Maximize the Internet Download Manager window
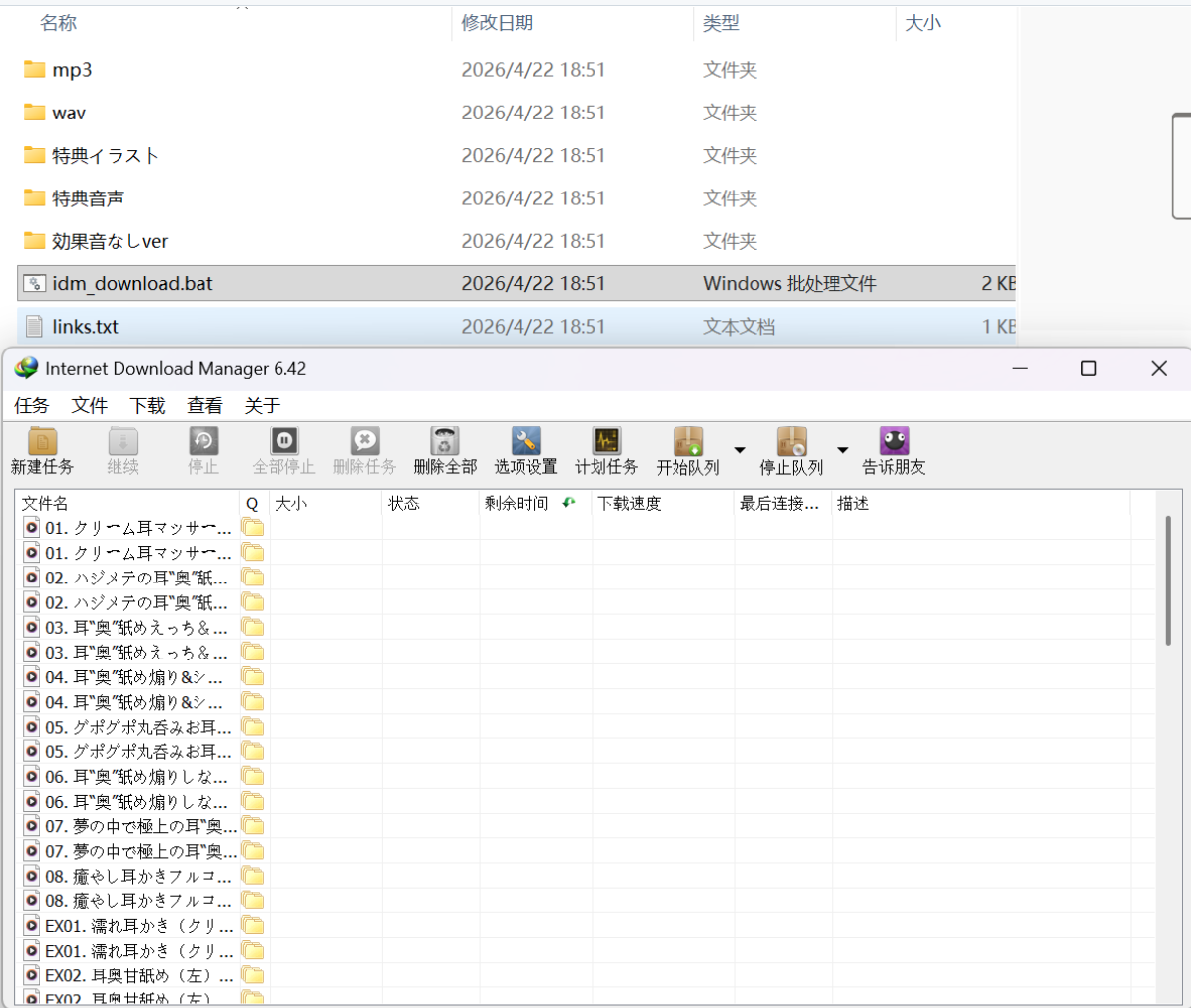 pos(1089,368)
